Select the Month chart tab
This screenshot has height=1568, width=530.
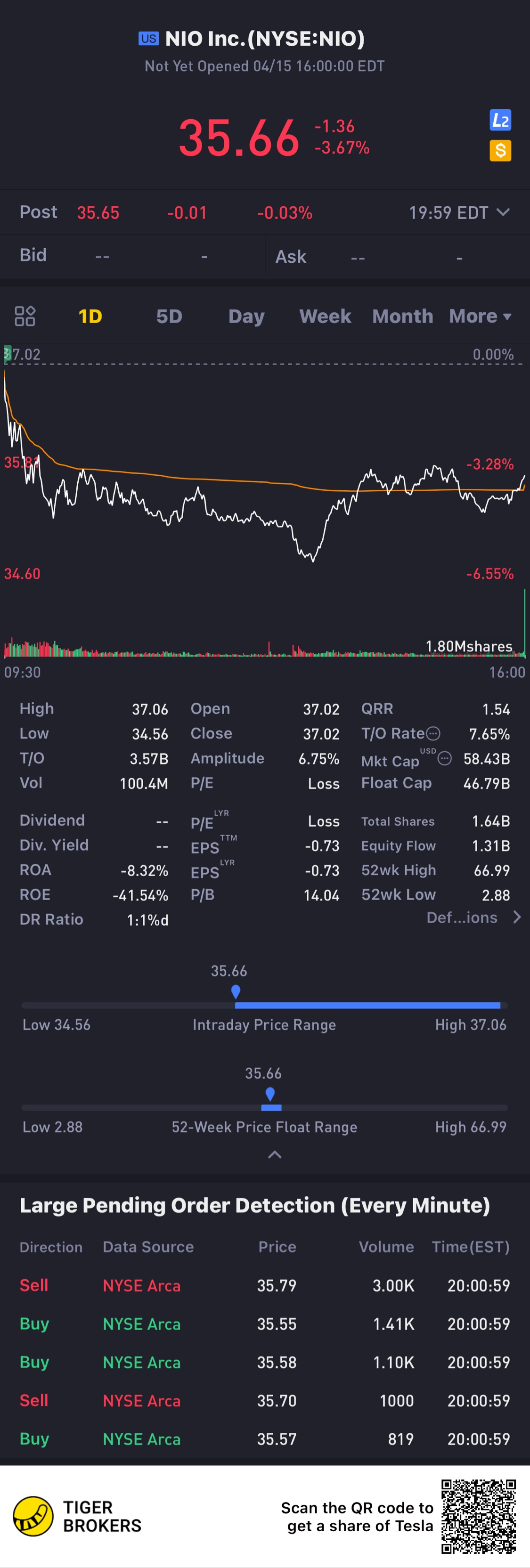pos(402,317)
